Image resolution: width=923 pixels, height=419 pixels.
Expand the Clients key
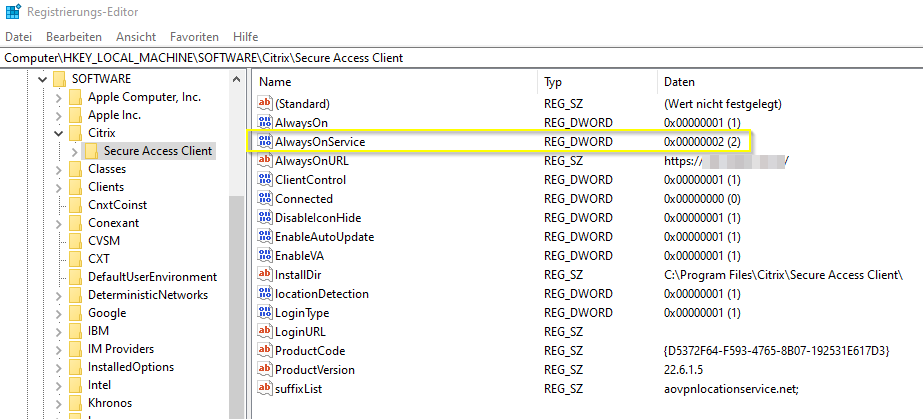[x=58, y=187]
